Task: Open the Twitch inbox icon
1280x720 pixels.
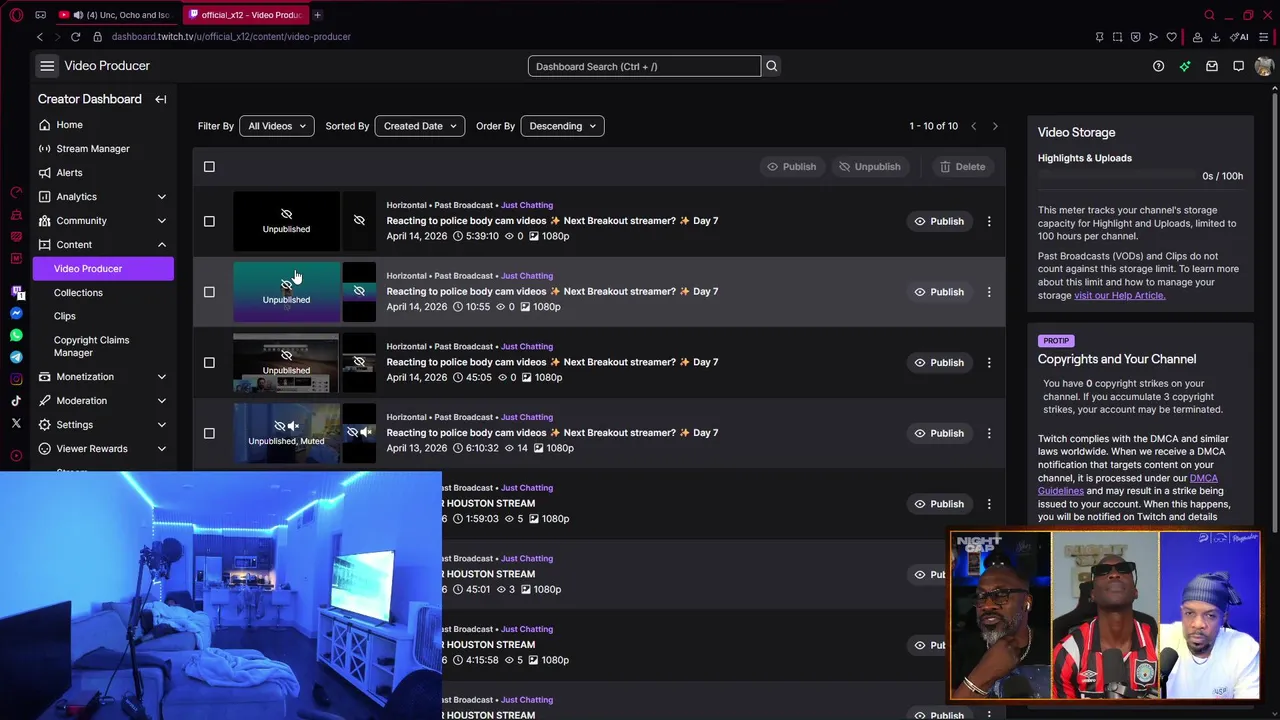Action: pos(1212,66)
